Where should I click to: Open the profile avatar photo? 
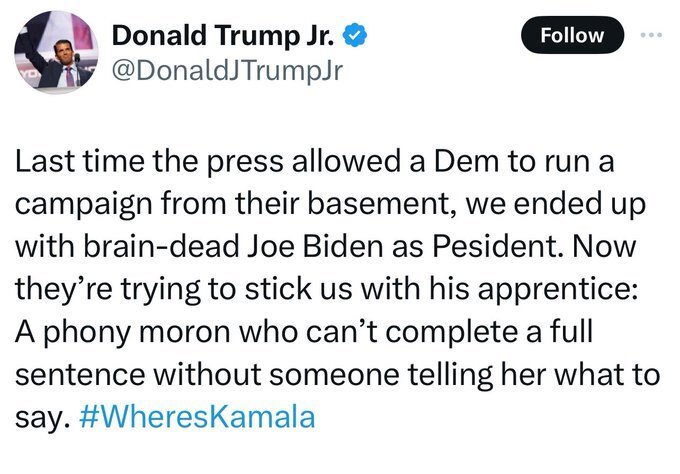coord(55,52)
